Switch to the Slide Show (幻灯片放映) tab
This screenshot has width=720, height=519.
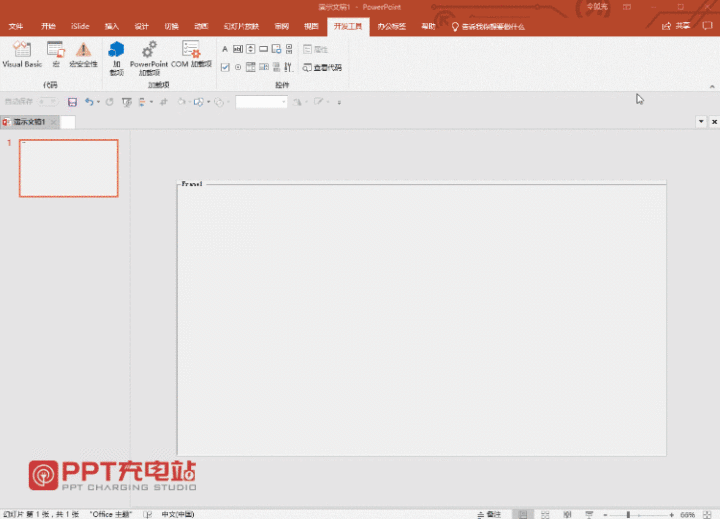241,27
